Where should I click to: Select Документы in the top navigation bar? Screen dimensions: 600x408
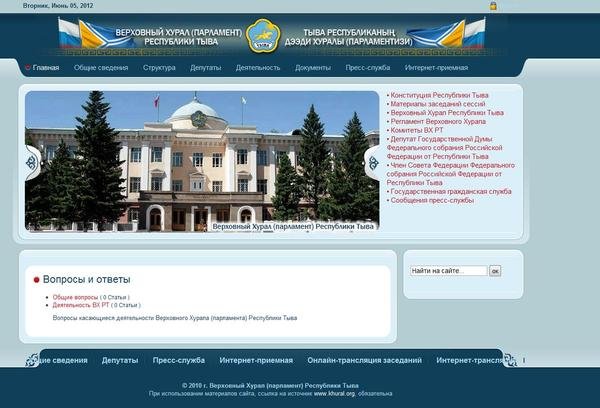tap(313, 68)
